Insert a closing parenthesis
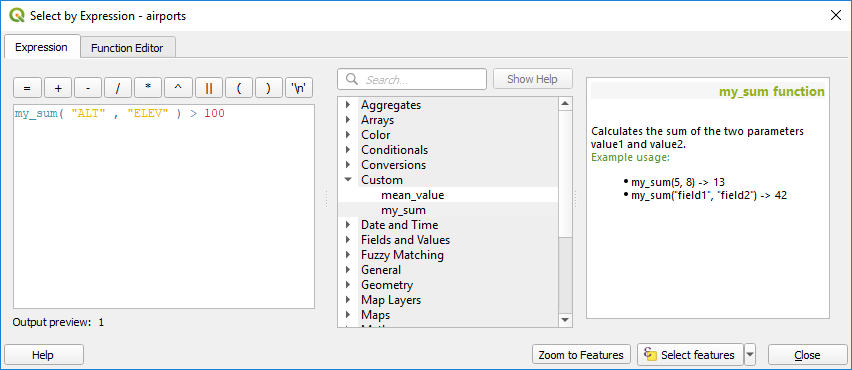 [x=269, y=88]
